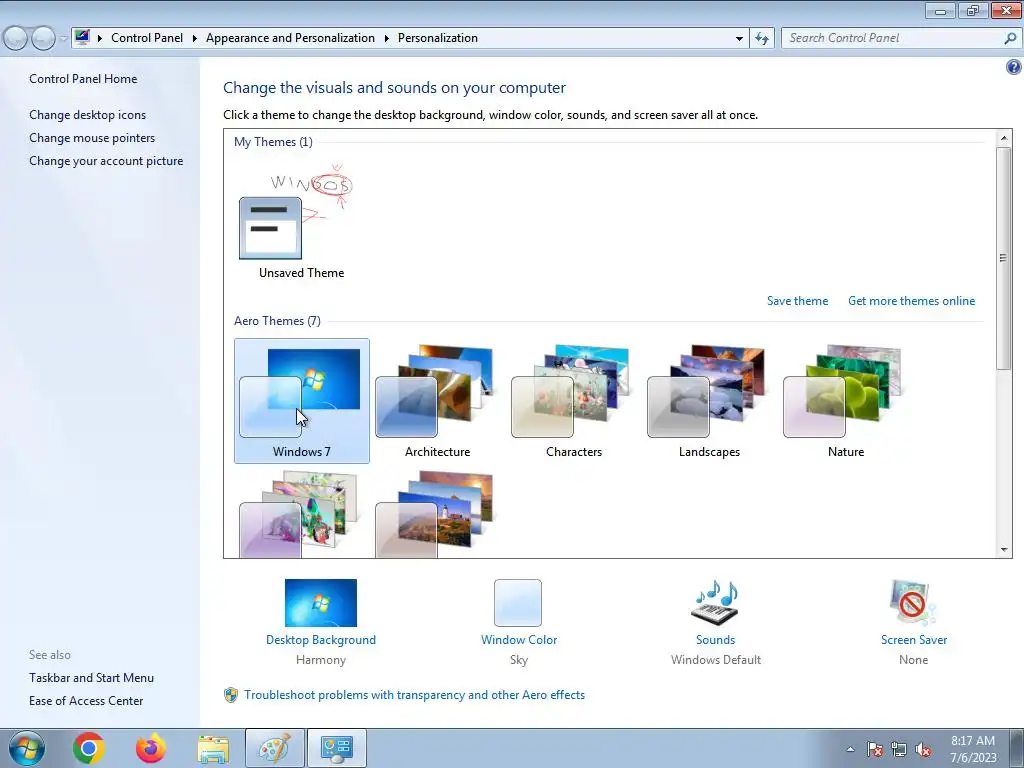
Task: Click the theme list scroll up arrow
Action: coord(1004,138)
